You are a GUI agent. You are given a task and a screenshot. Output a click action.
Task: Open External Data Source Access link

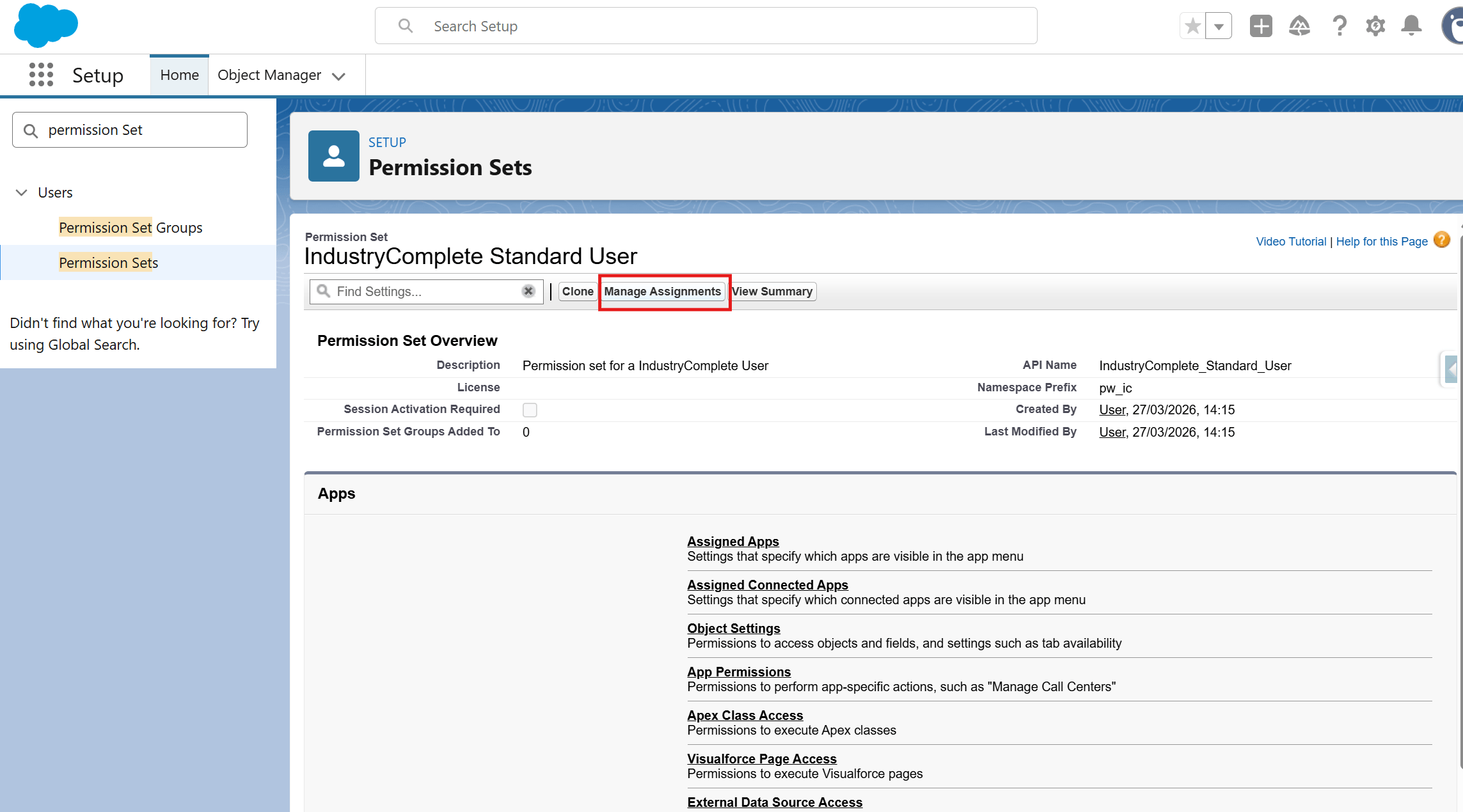coord(775,802)
